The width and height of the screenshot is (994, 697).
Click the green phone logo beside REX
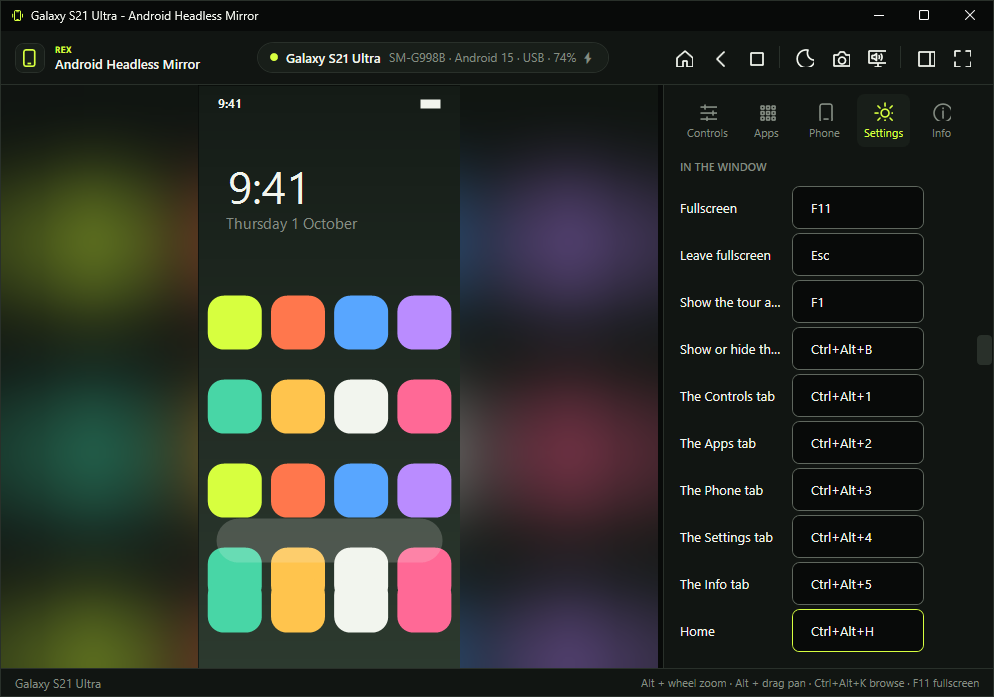coord(29,58)
